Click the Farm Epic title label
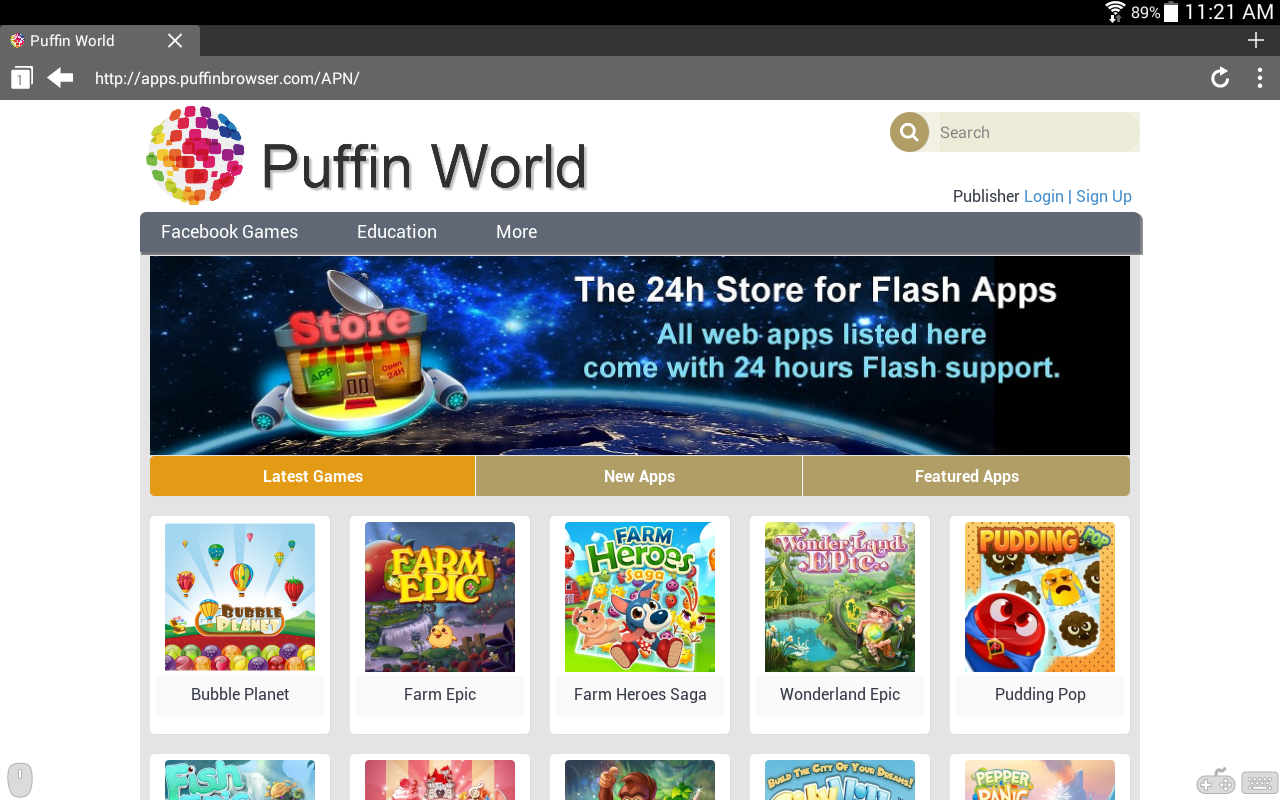The width and height of the screenshot is (1280, 800). click(440, 694)
